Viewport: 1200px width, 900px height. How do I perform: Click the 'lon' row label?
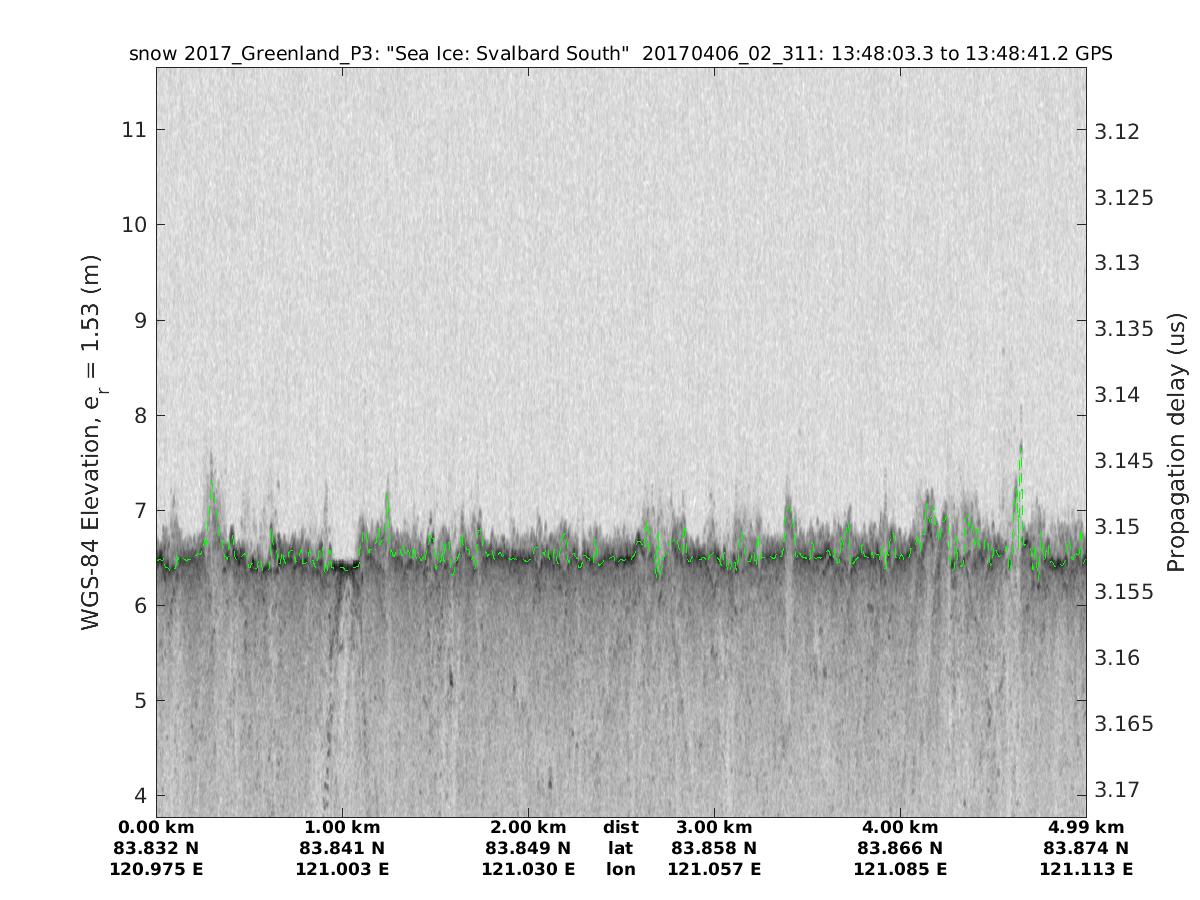coord(620,869)
